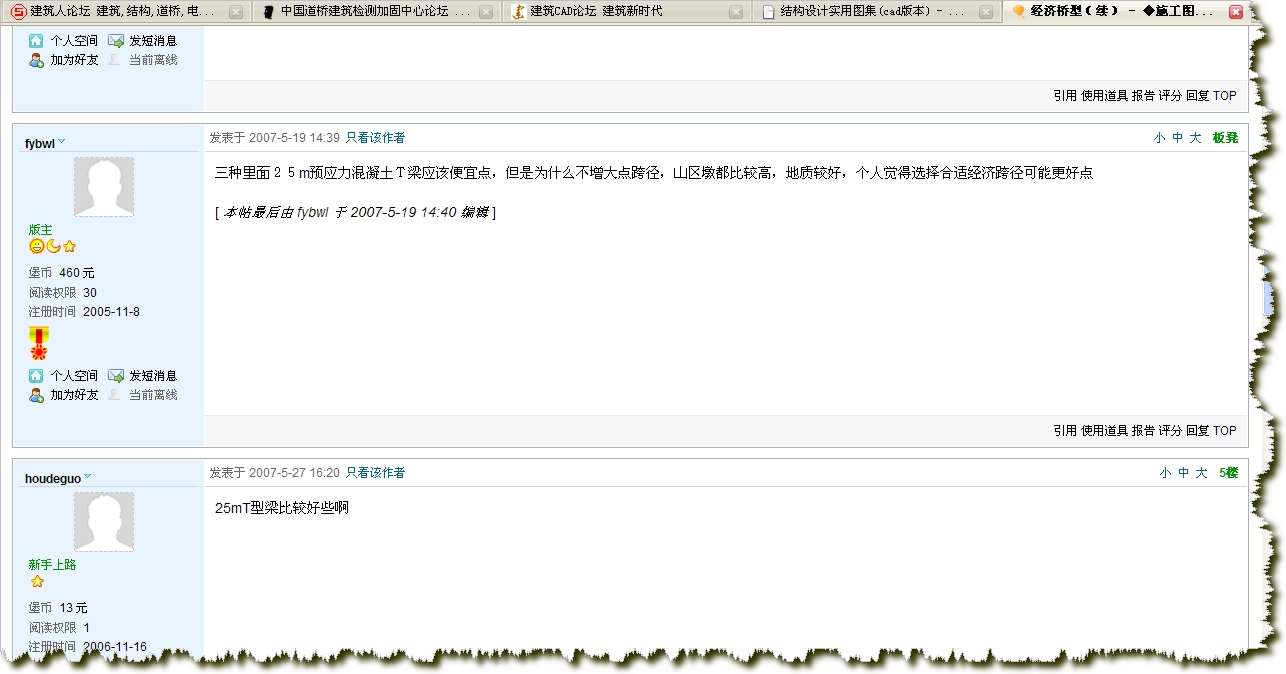1286x674 pixels.
Task: Click the 发表于 2007-5-27 16:20 timestamp
Action: [275, 473]
